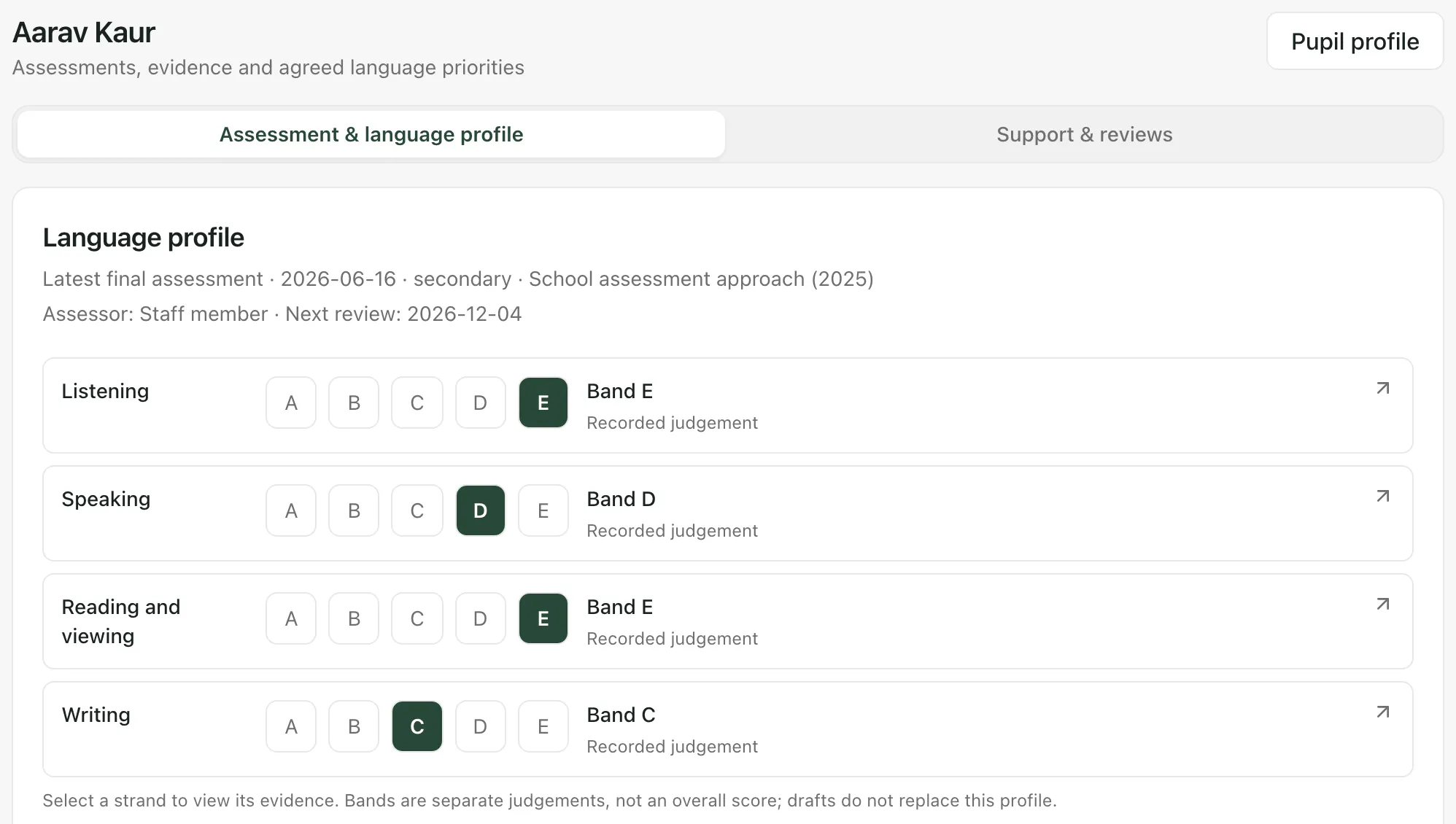The width and height of the screenshot is (1456, 824).
Task: Select band A in Reading and viewing row
Action: click(291, 618)
